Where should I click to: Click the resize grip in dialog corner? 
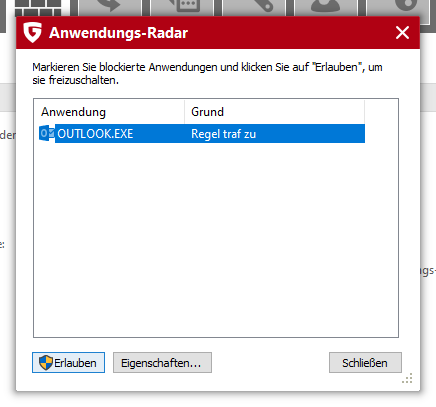point(408,378)
